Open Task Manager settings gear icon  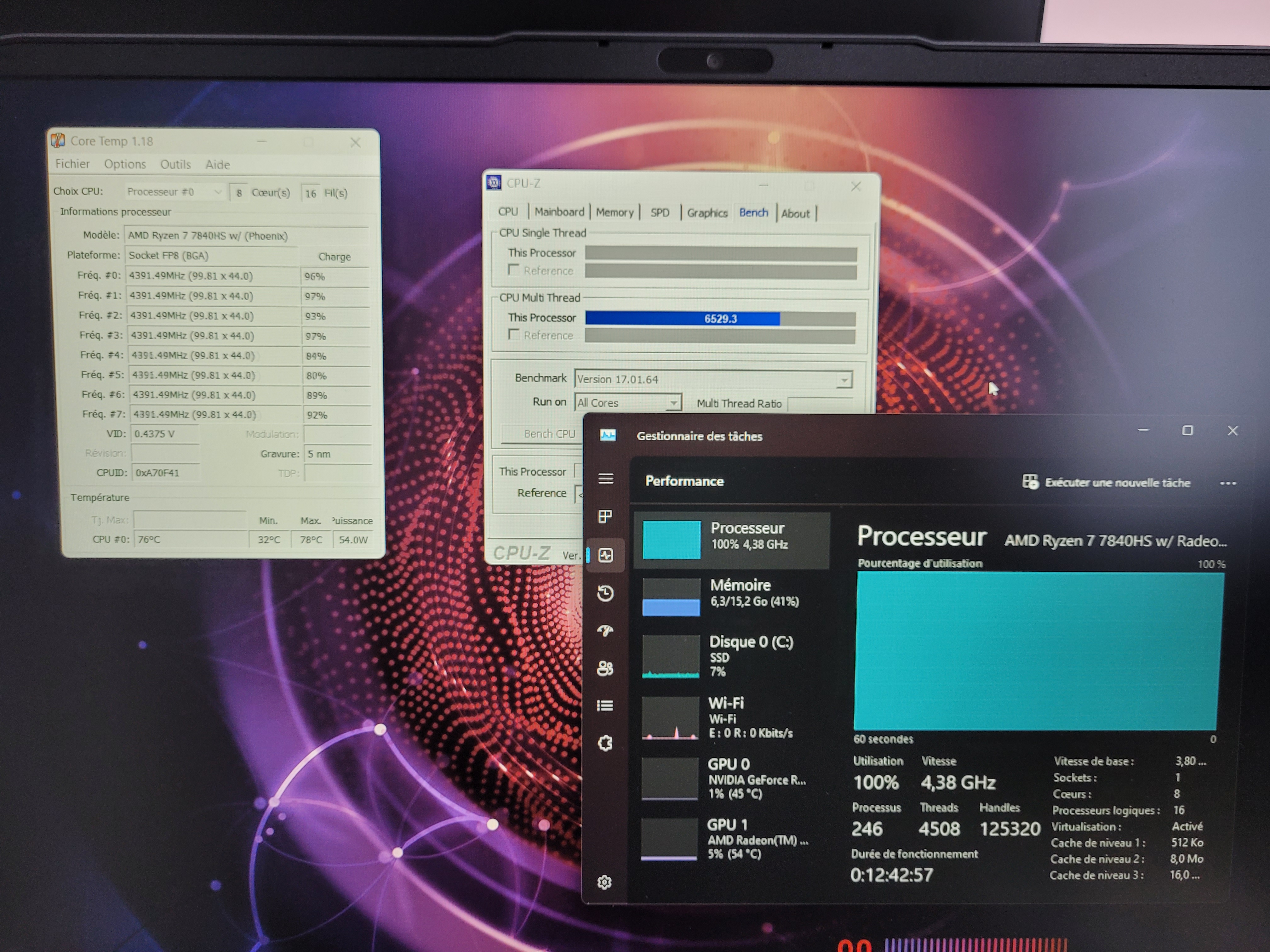click(x=604, y=882)
